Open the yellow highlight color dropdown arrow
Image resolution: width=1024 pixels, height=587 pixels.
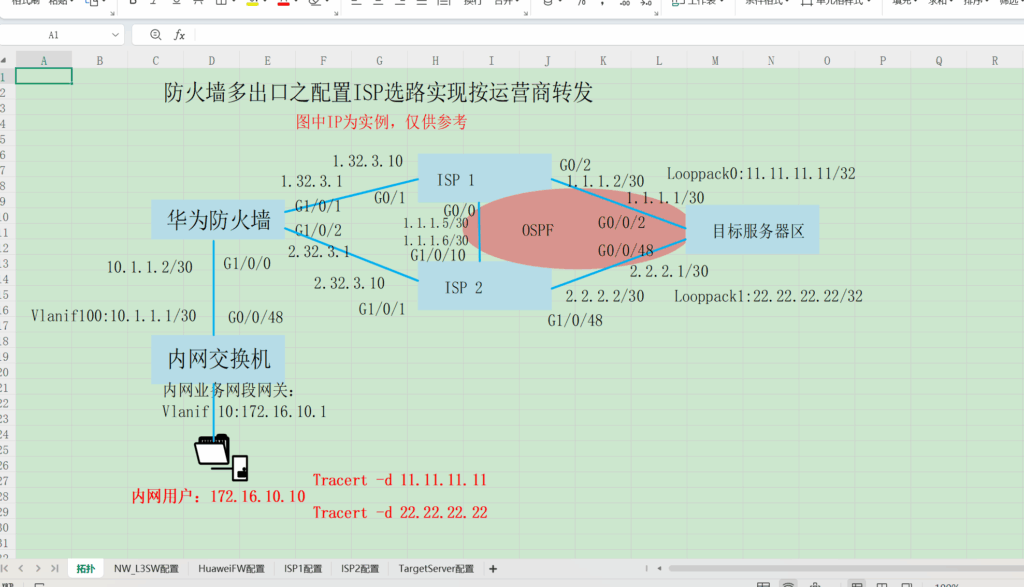tap(267, 3)
